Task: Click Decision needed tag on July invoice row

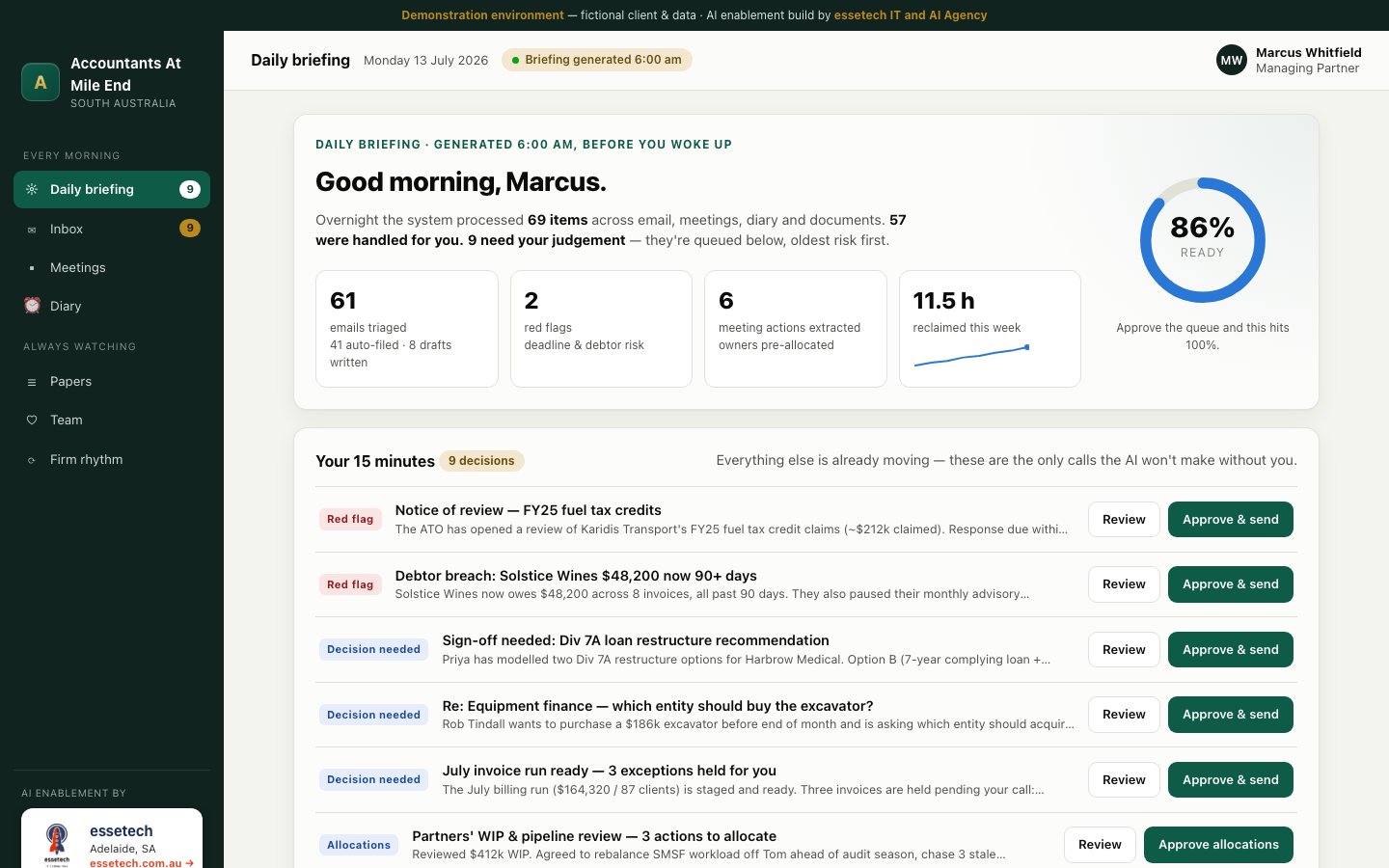Action: [373, 779]
